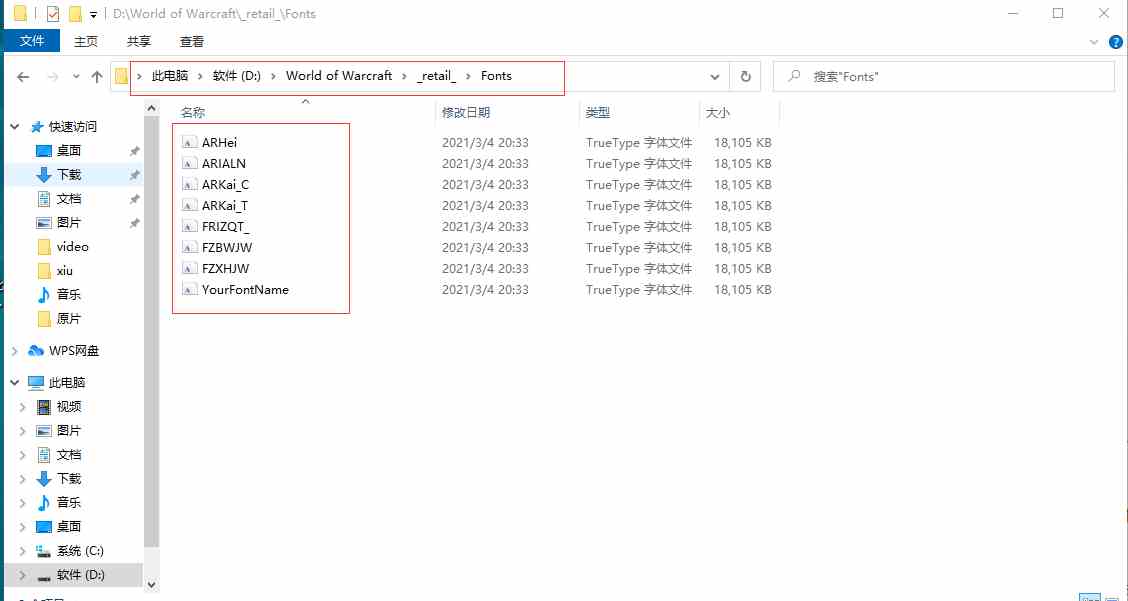Select the 图片 folder under Quick Access

point(70,223)
